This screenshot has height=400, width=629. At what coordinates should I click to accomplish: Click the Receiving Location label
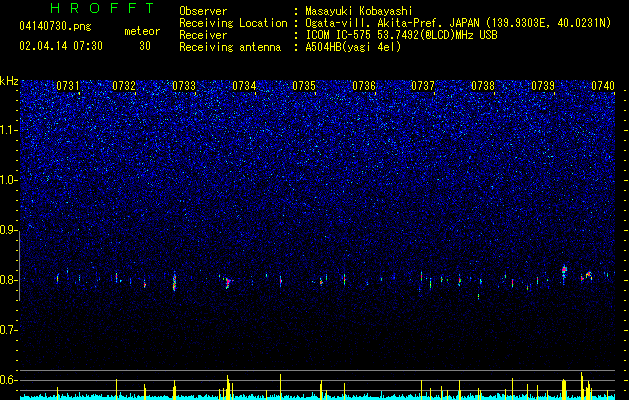tap(233, 23)
